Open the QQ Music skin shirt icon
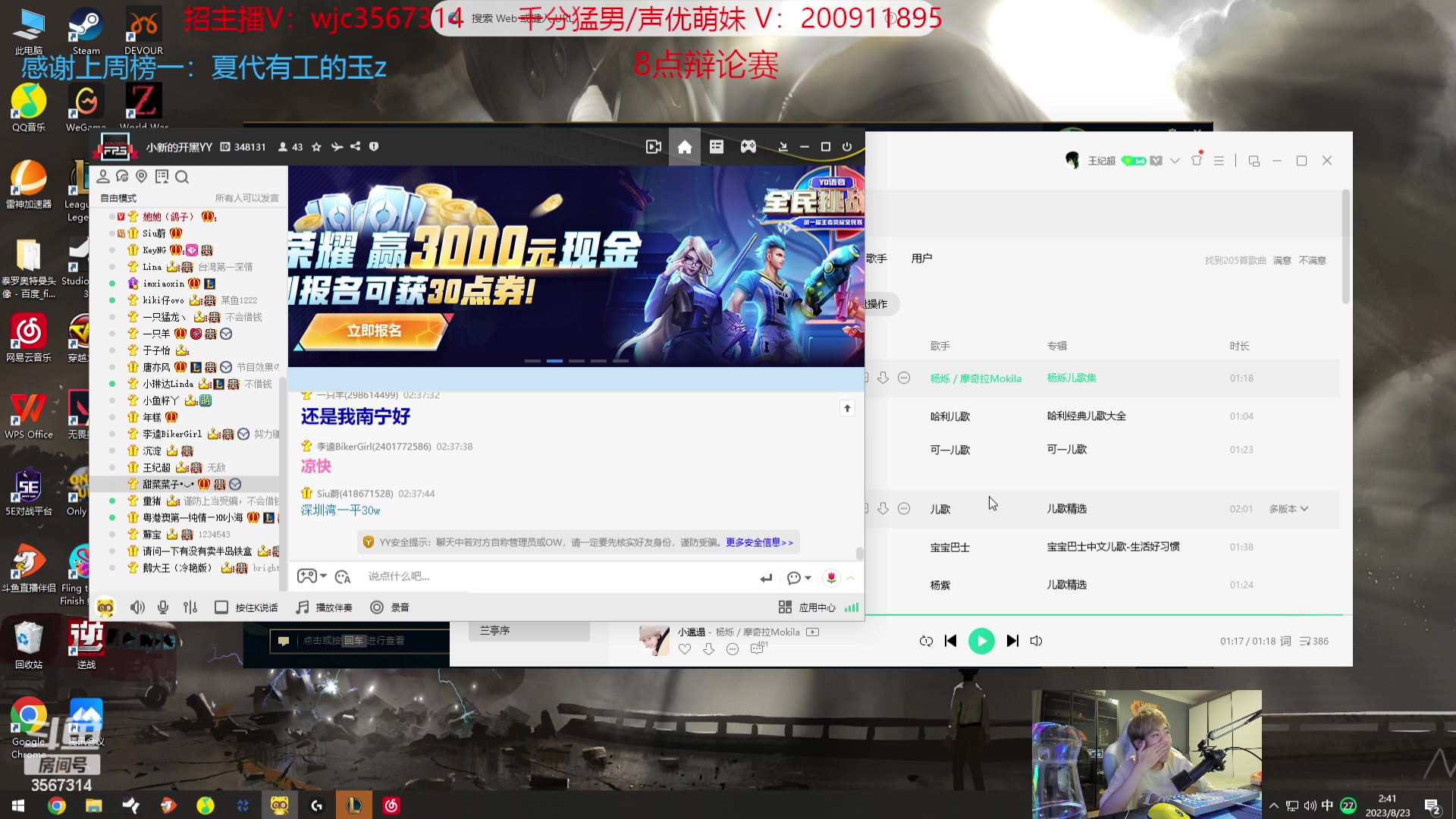This screenshot has height=819, width=1456. click(1197, 160)
